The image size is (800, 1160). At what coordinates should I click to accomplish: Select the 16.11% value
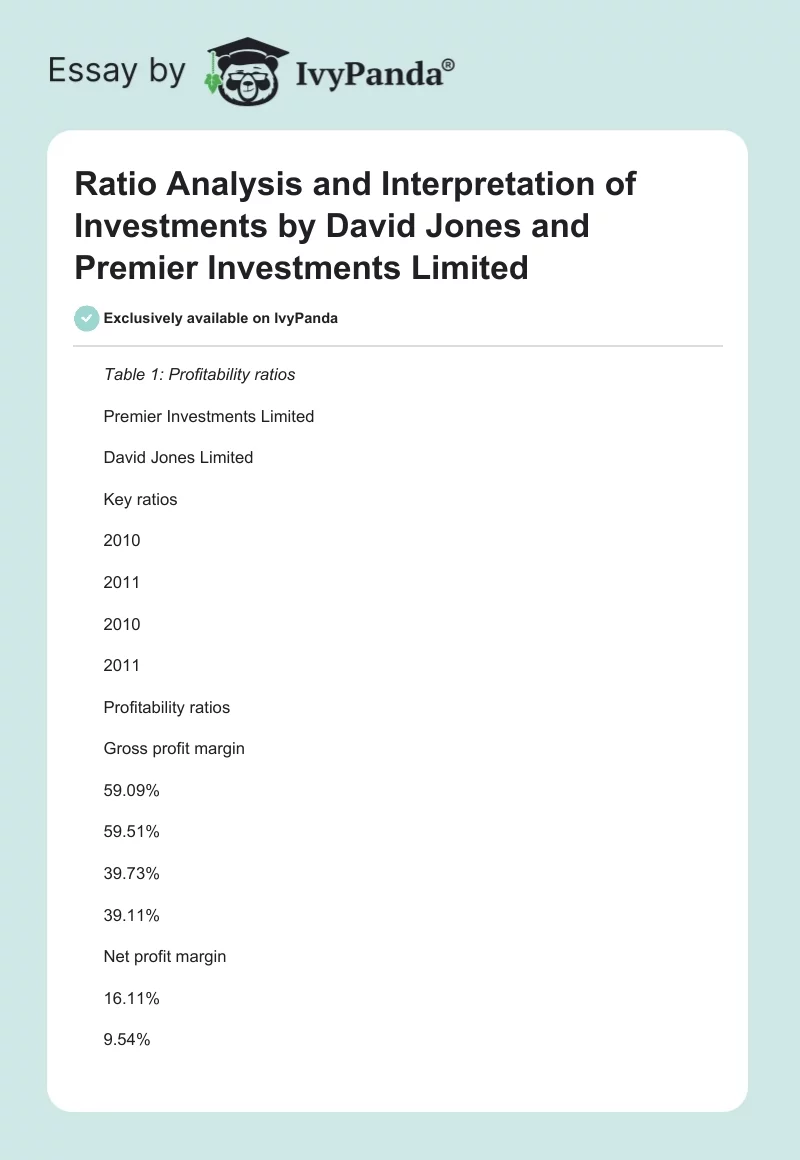pyautogui.click(x=132, y=998)
